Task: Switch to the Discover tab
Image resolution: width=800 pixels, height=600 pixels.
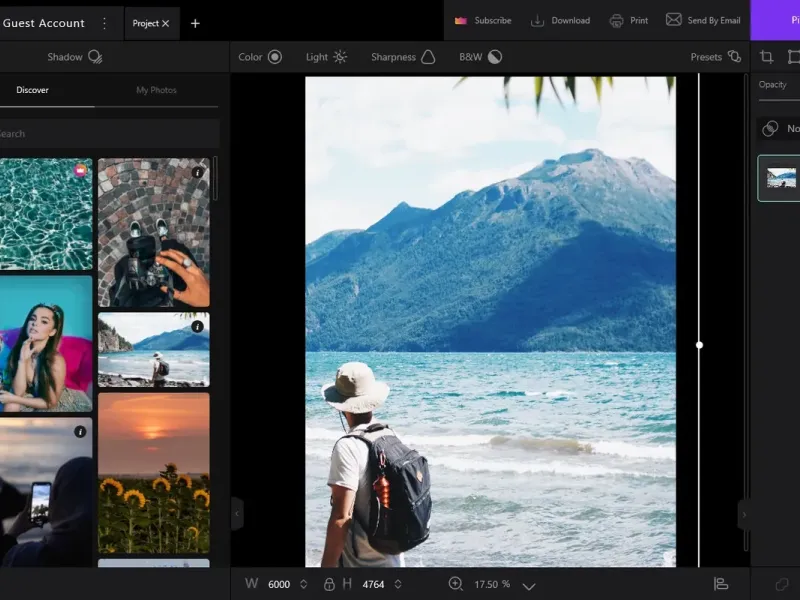Action: (32, 90)
